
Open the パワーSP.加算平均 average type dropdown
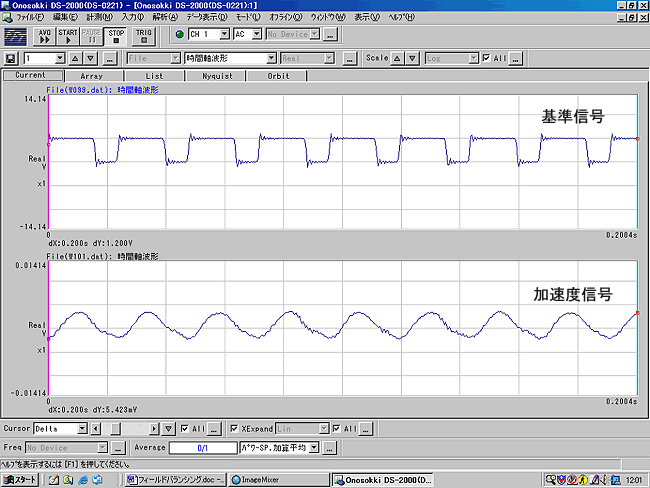click(314, 448)
